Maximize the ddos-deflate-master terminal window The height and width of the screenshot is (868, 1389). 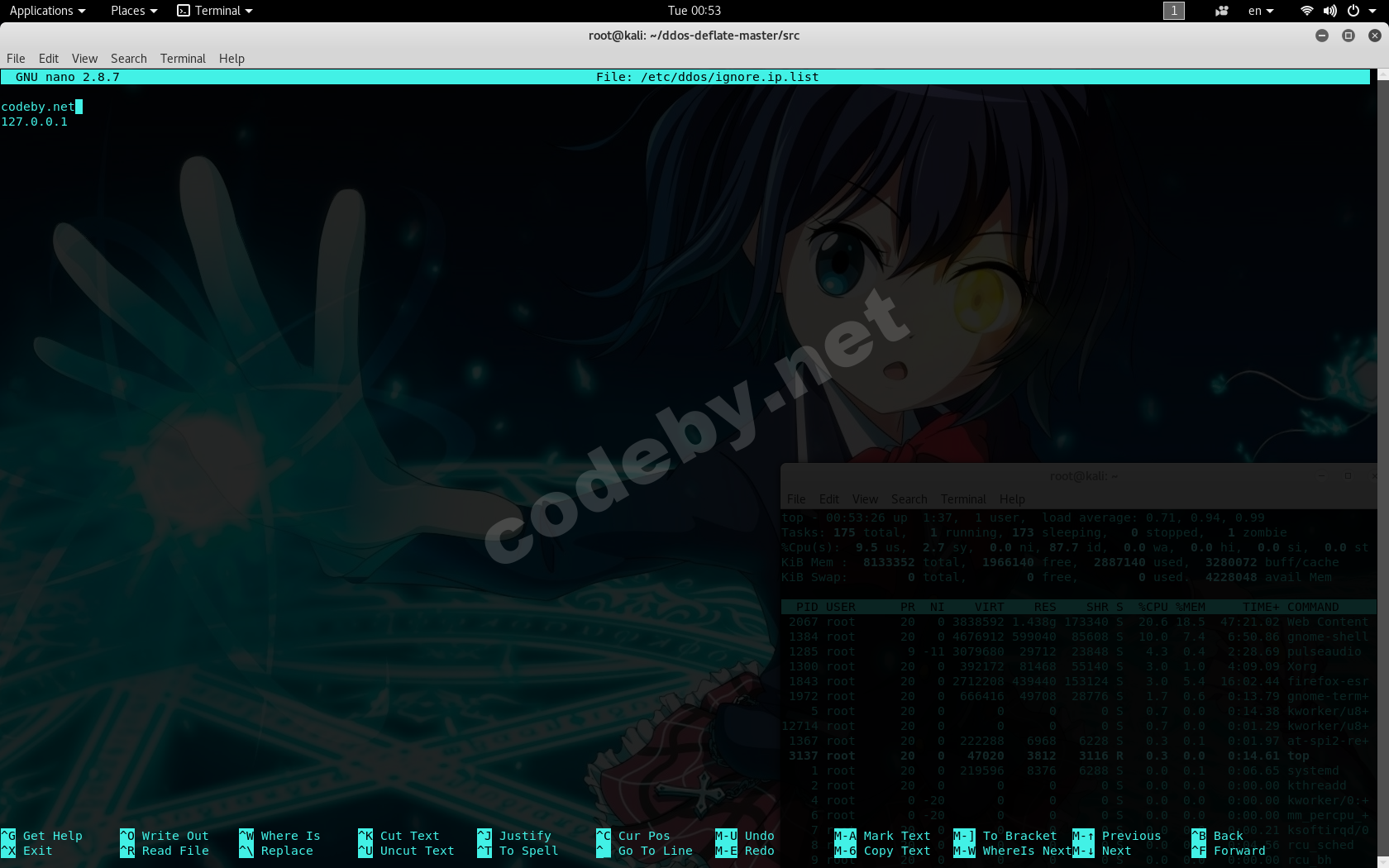click(1348, 36)
